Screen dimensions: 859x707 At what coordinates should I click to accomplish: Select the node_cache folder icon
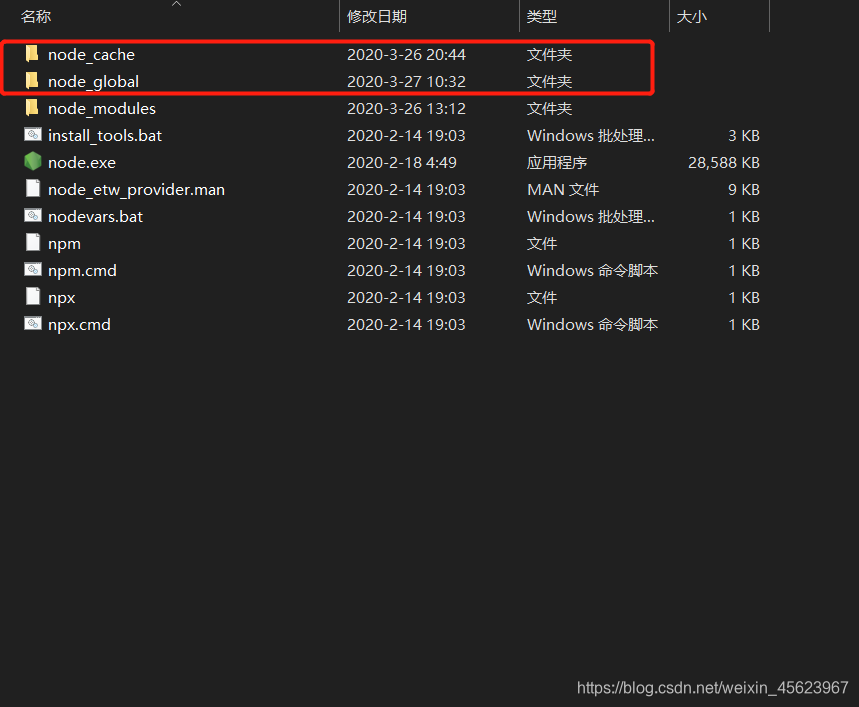click(32, 54)
